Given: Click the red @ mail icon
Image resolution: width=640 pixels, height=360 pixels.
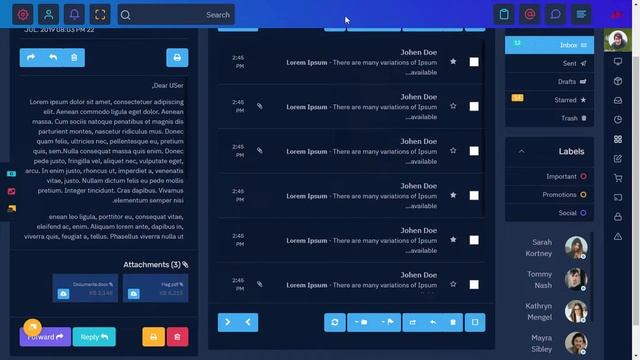Looking at the screenshot, I should (x=530, y=15).
